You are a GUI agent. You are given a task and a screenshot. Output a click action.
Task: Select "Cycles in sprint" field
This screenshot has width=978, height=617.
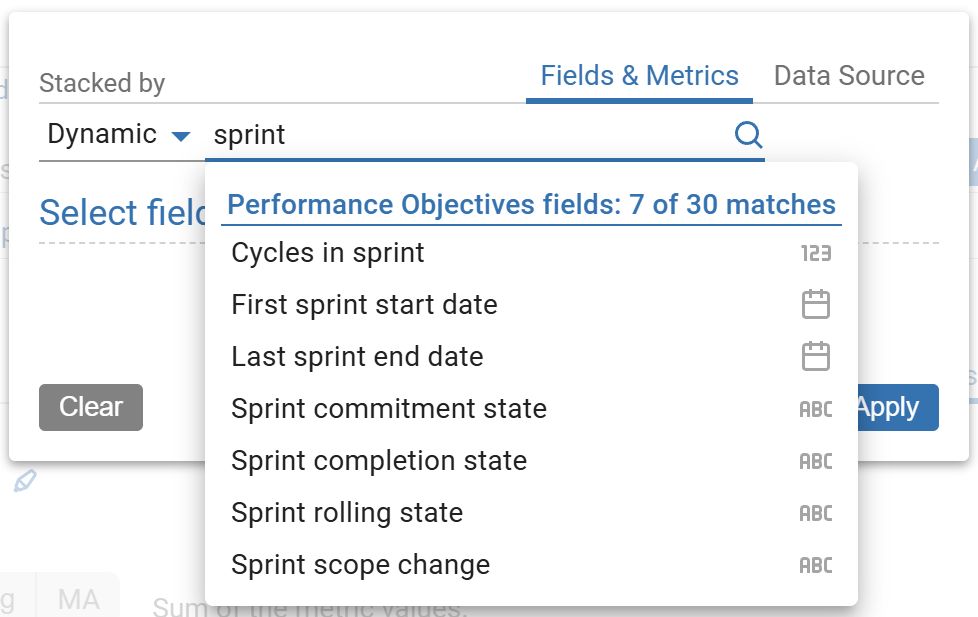(328, 253)
